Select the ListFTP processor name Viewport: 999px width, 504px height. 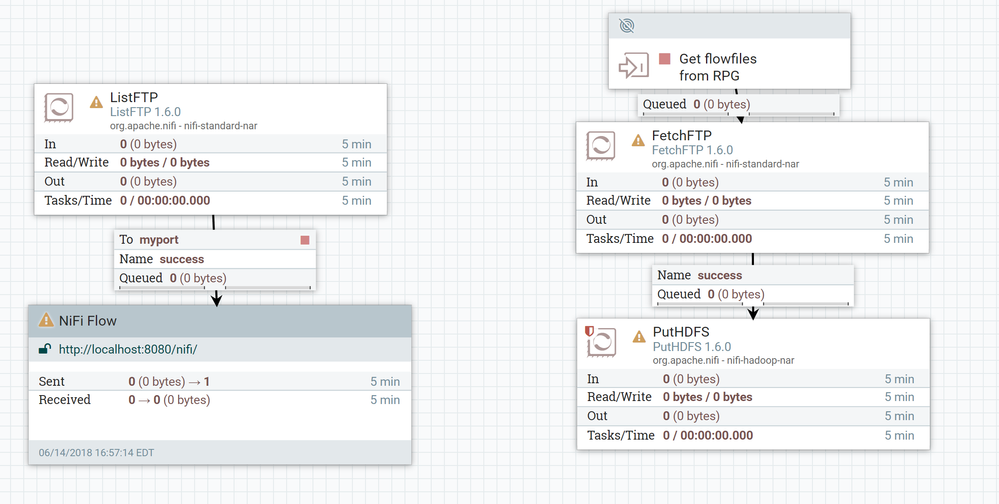pyautogui.click(x=134, y=97)
